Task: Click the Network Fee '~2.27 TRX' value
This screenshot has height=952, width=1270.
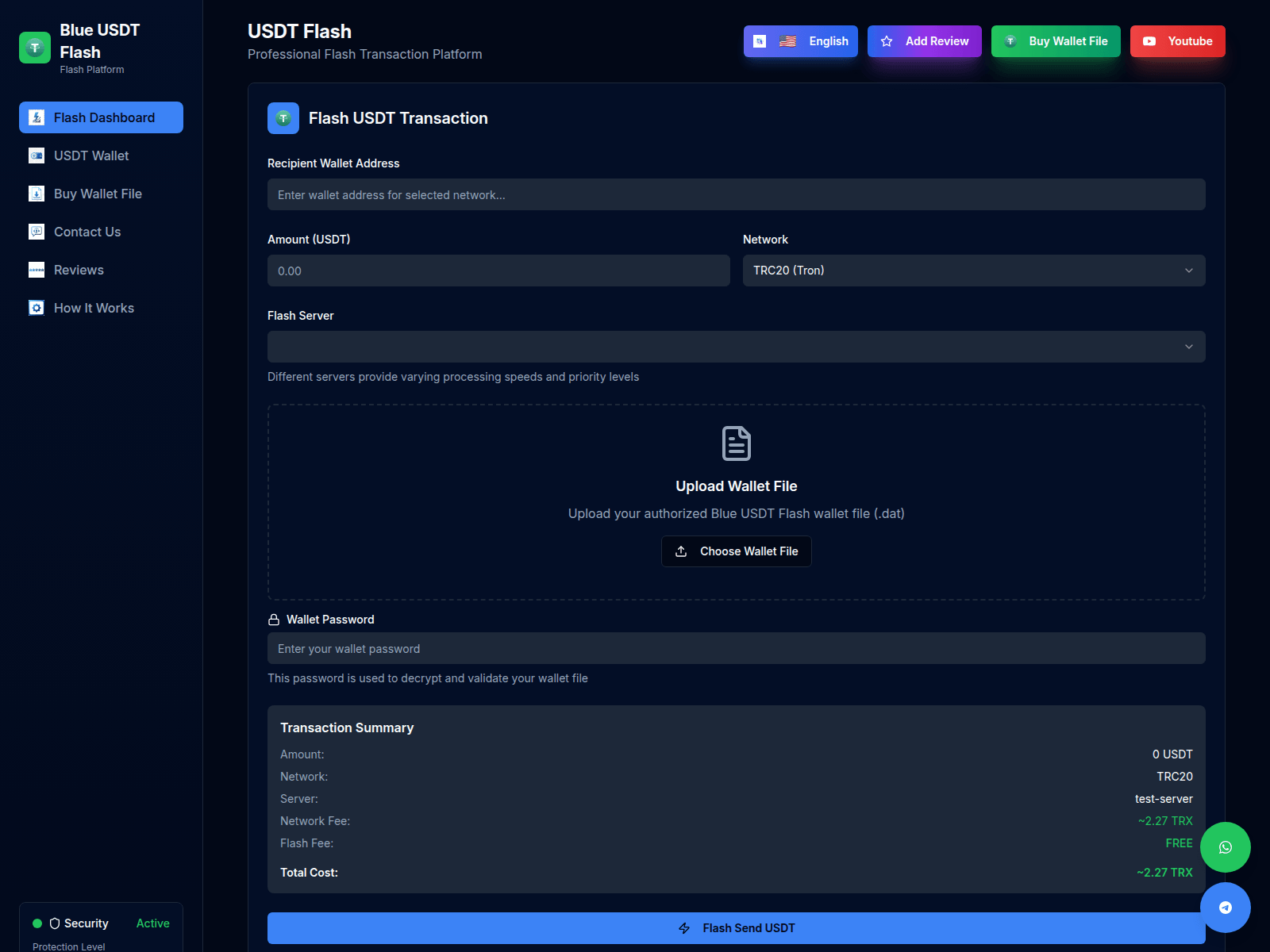Action: 1165,821
